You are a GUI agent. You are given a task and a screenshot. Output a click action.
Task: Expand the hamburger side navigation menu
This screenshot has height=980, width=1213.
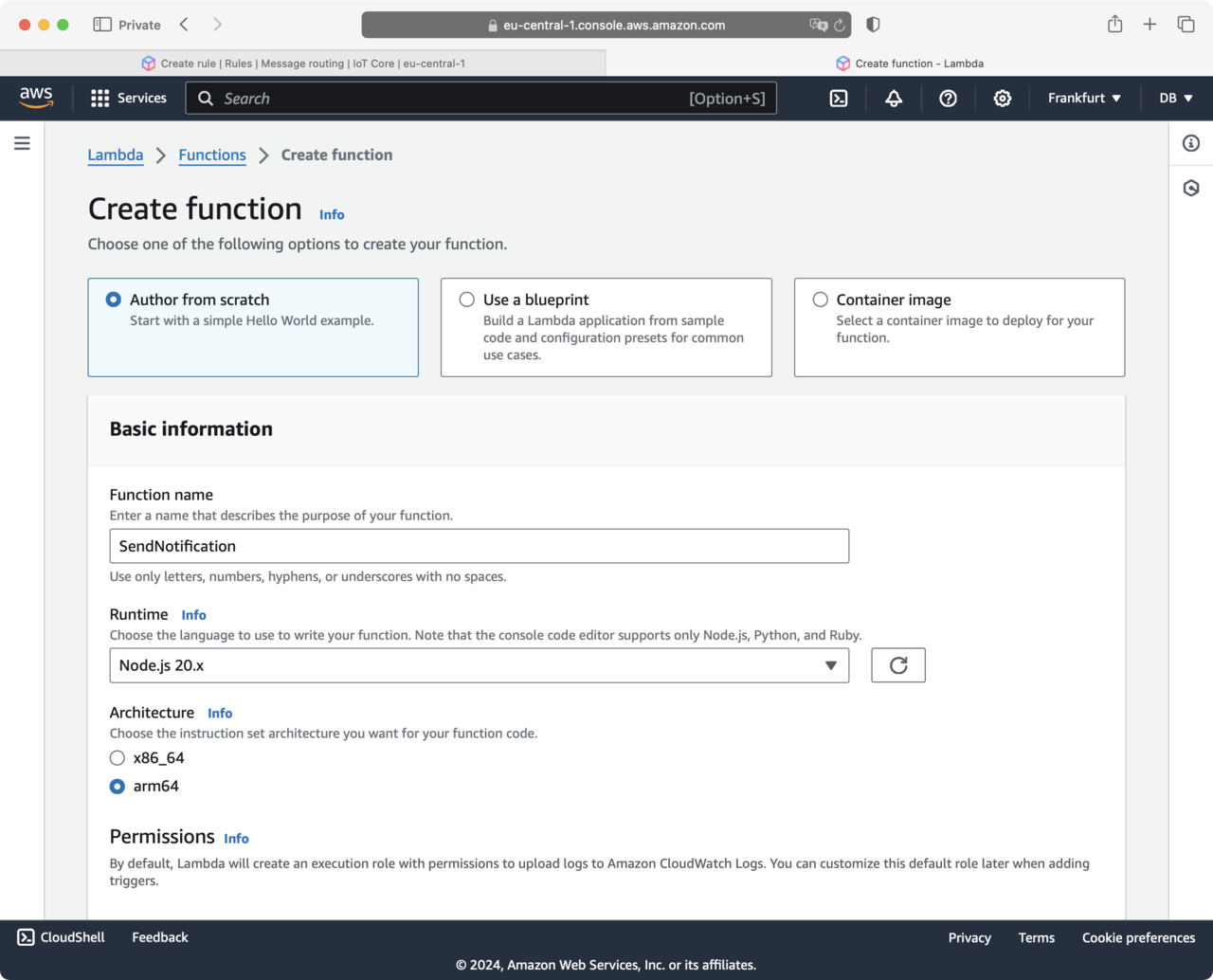[x=22, y=143]
